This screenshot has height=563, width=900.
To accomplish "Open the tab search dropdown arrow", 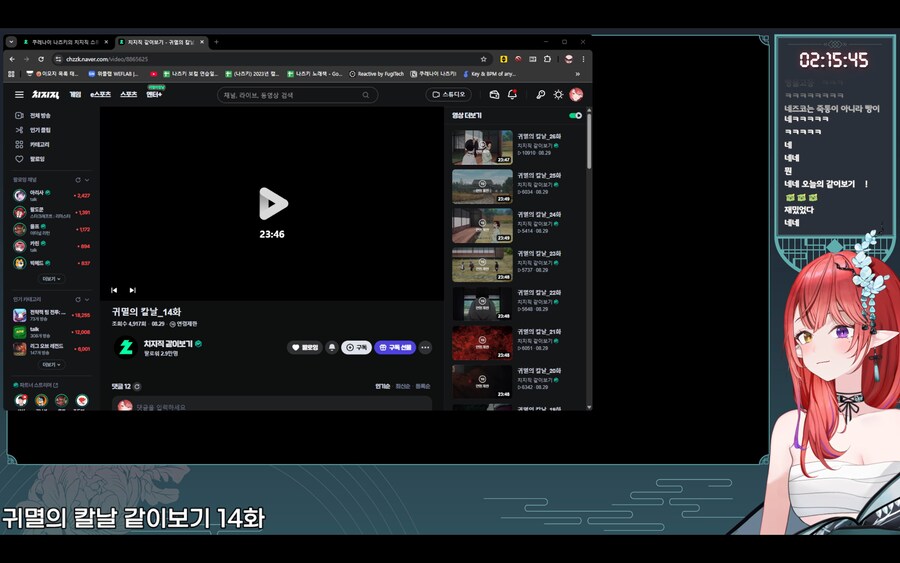I will click(11, 42).
